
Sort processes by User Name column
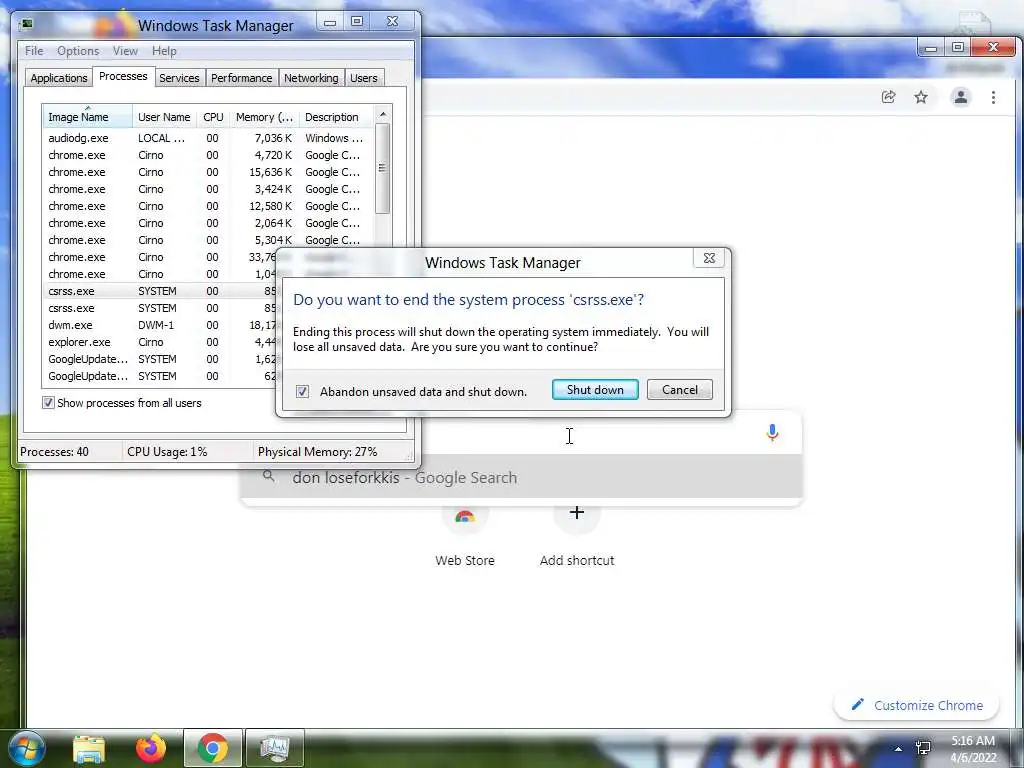pyautogui.click(x=164, y=117)
